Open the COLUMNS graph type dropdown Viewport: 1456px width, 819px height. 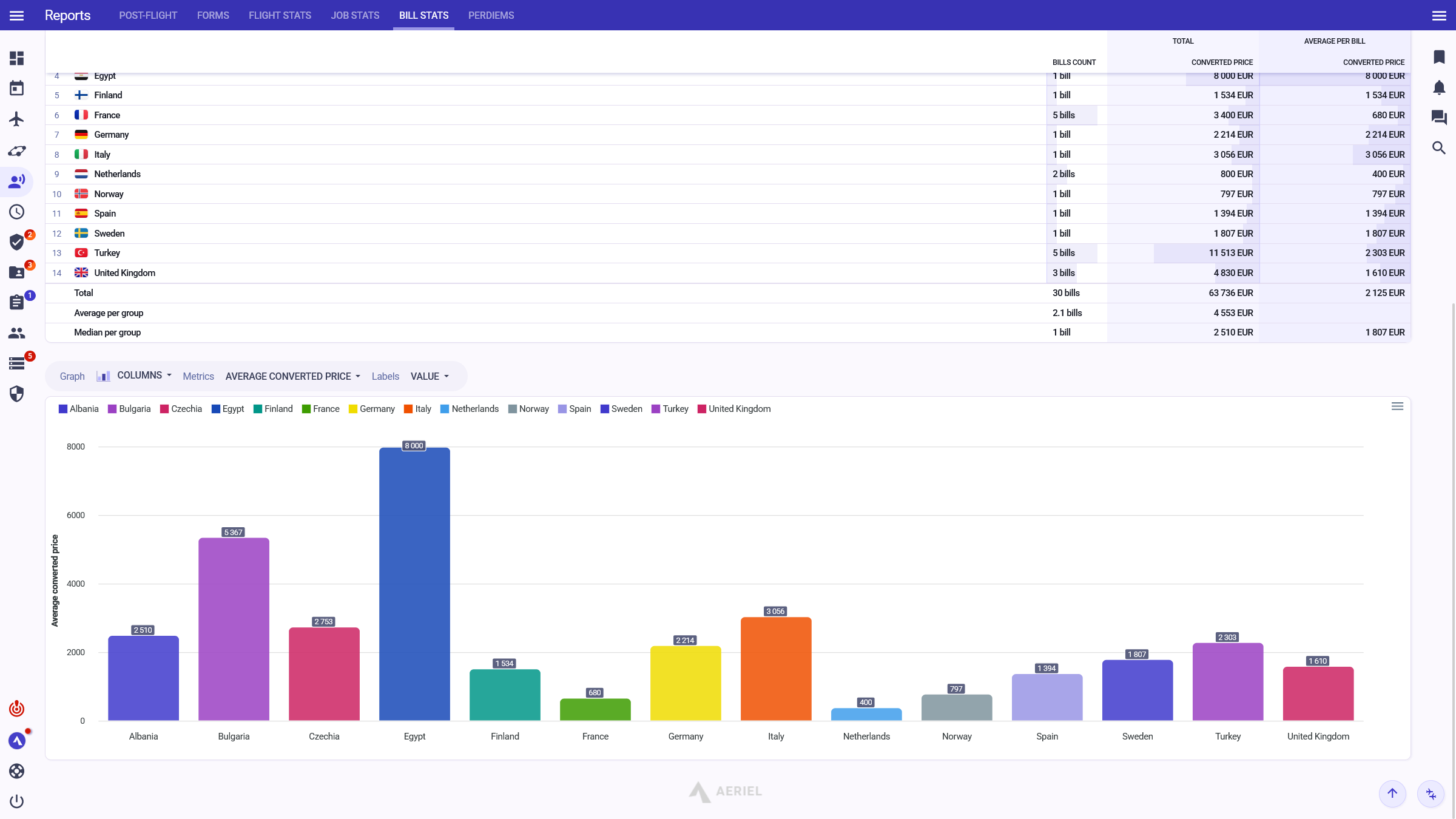point(144,376)
